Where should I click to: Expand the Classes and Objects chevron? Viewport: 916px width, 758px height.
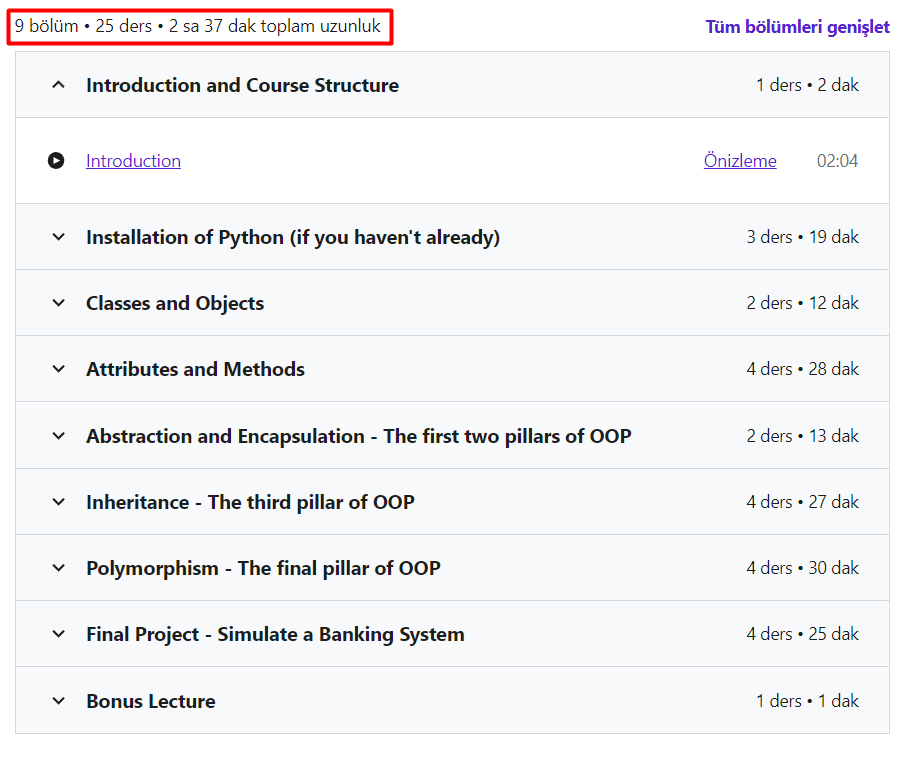(x=58, y=303)
